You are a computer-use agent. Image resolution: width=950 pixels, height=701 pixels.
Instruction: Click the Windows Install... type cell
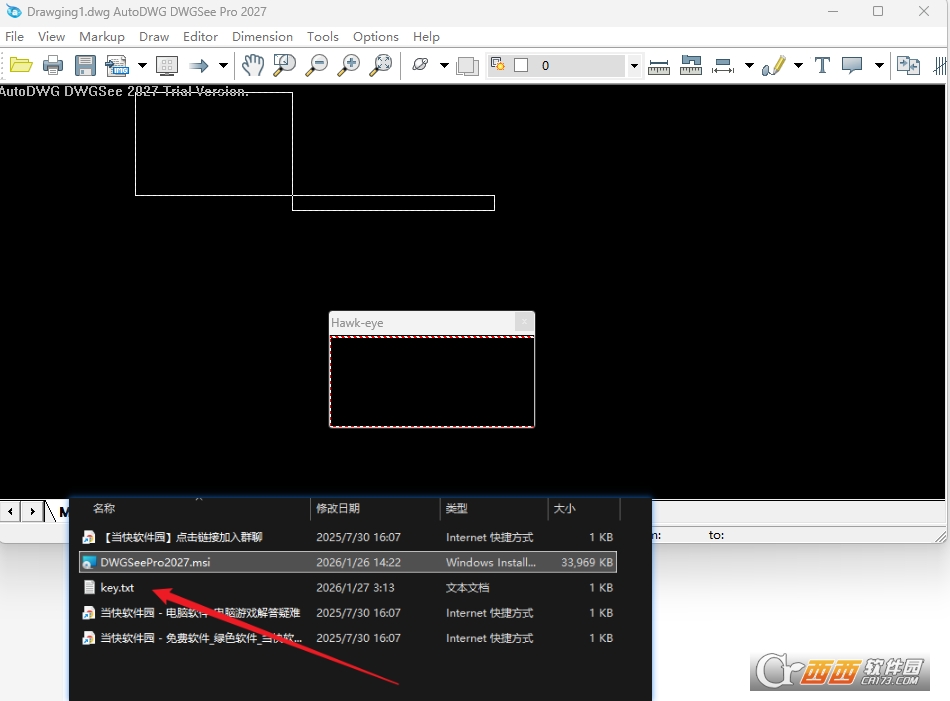[491, 562]
